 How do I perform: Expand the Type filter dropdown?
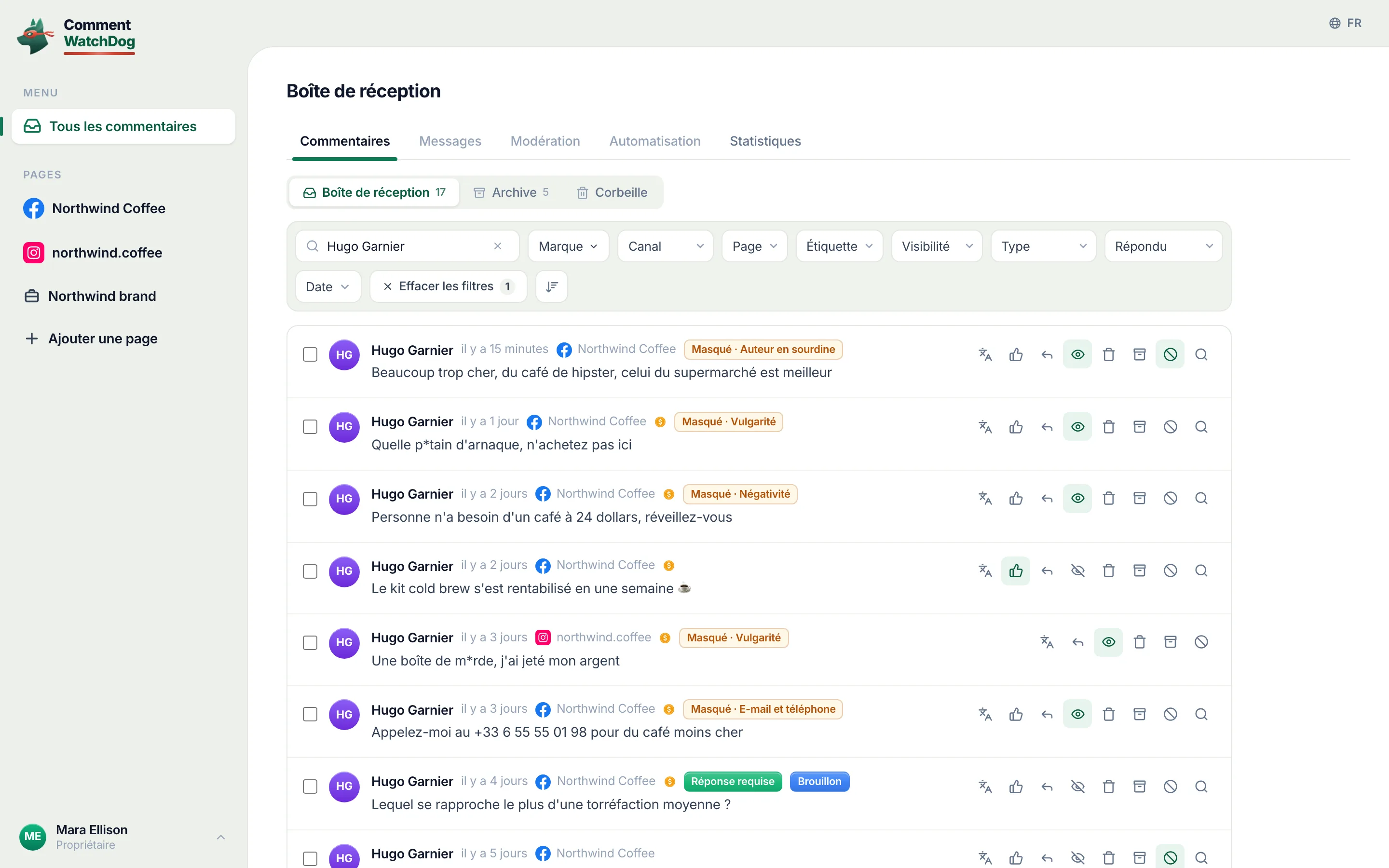click(1044, 246)
